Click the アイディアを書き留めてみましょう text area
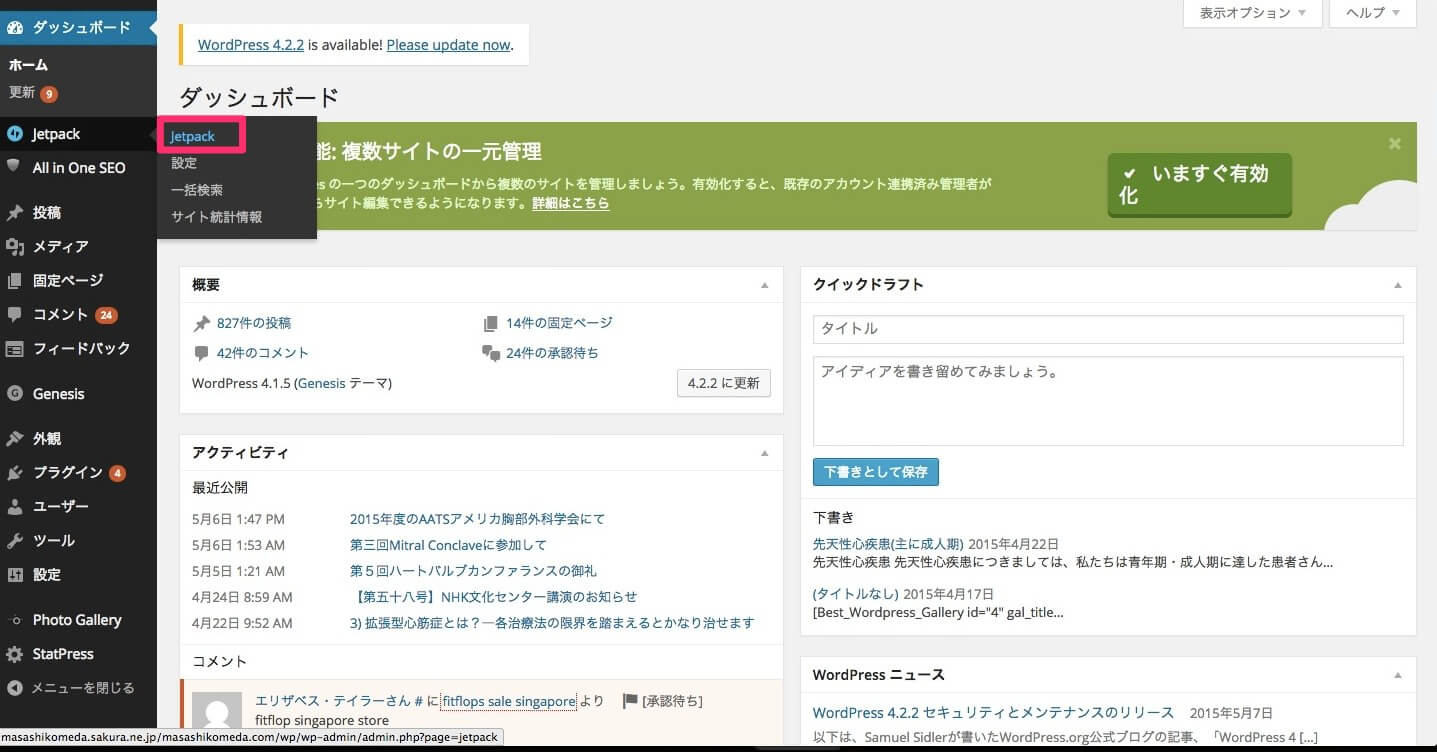1437x752 pixels. 1108,401
